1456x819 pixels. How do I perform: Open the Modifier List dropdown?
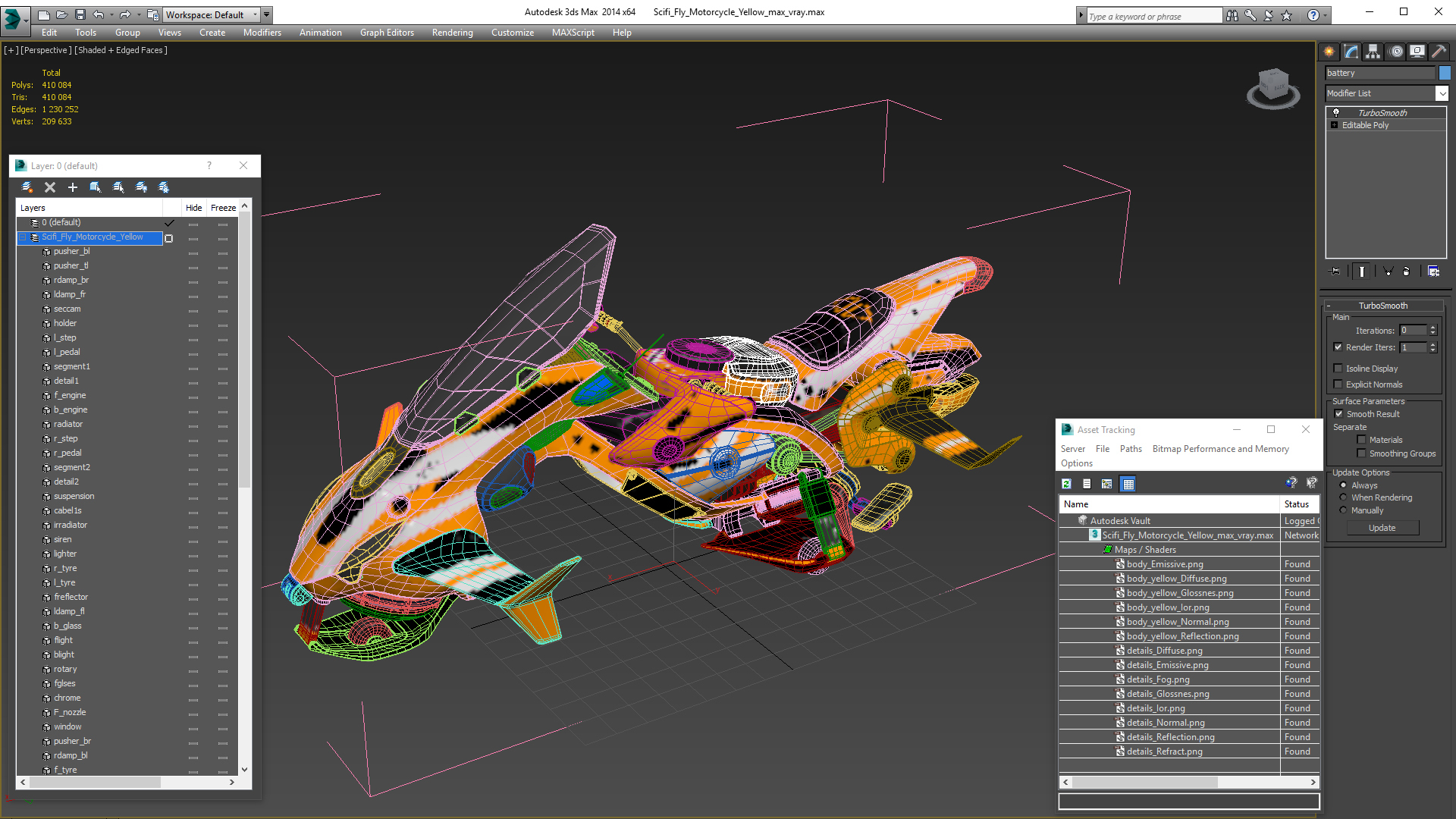coord(1441,93)
